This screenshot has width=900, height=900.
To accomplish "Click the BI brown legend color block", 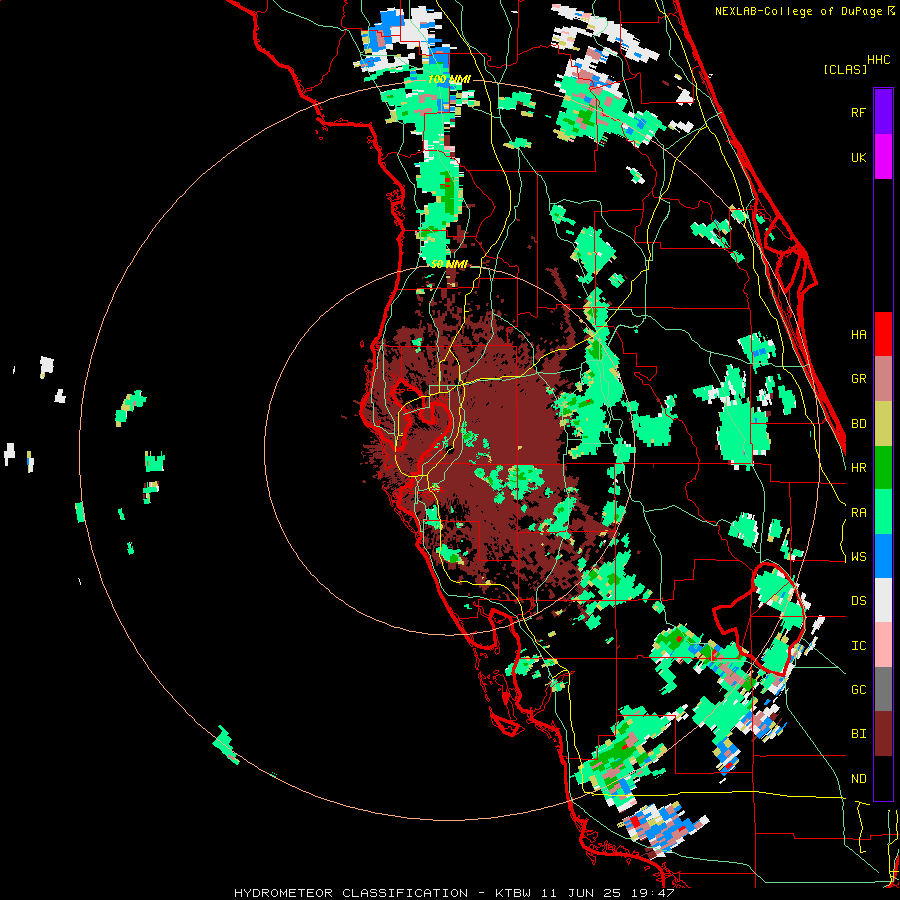I will 883,734.
